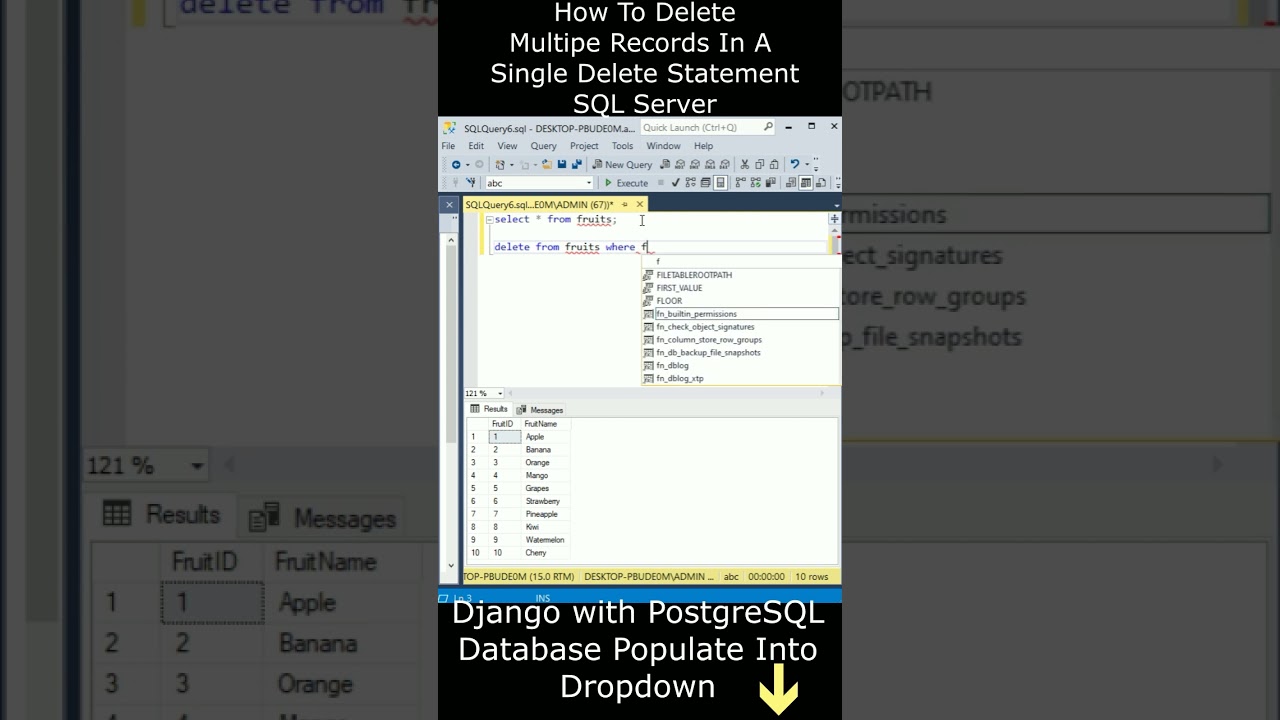Viewport: 1280px width, 720px height.
Task: Click the New Project icon
Action: click(500, 165)
